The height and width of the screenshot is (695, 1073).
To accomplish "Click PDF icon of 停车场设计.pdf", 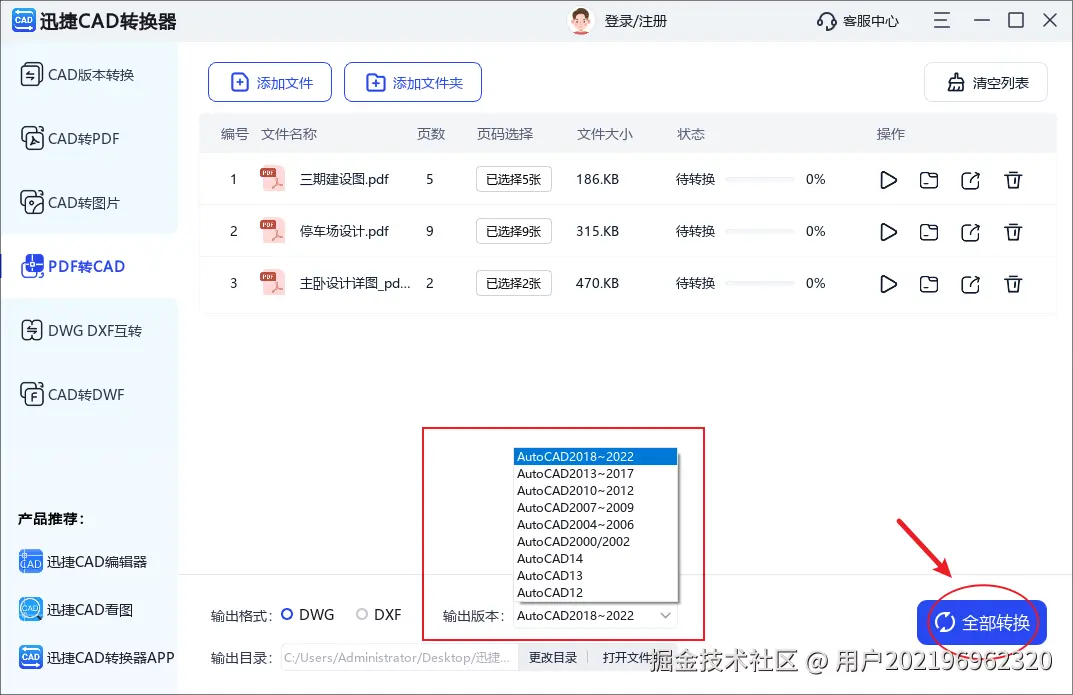I will pos(272,231).
